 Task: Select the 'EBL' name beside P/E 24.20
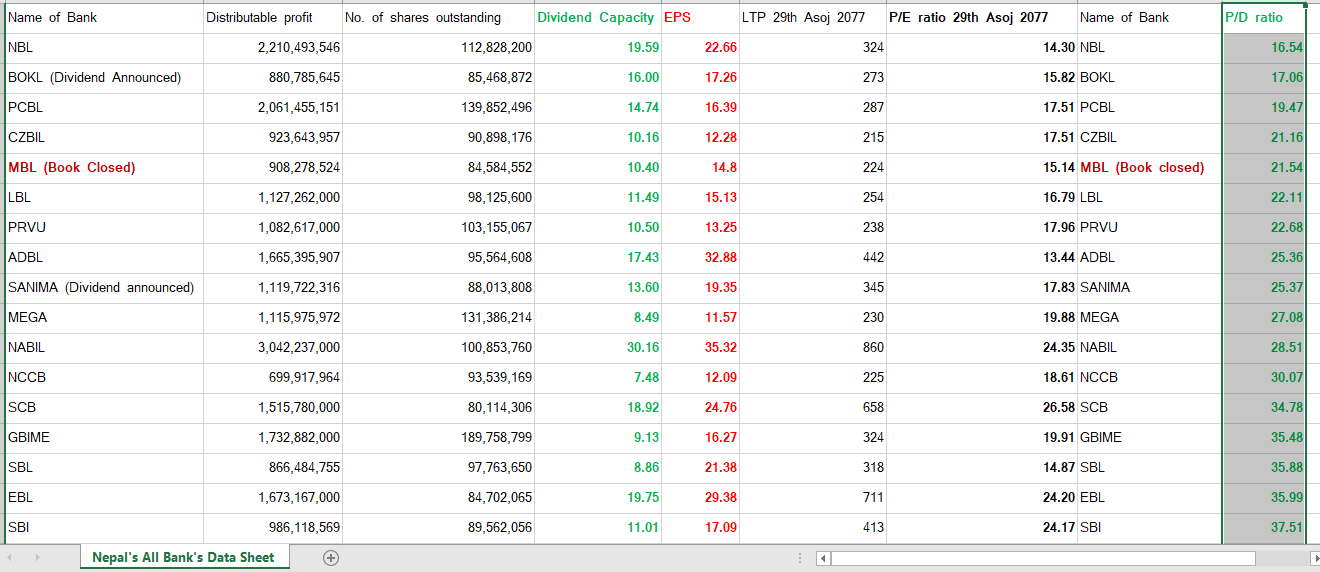(x=1150, y=497)
